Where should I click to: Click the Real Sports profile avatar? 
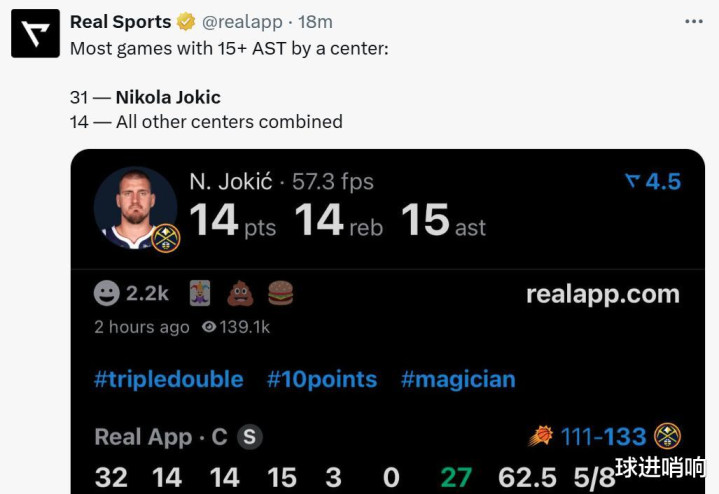pos(35,33)
